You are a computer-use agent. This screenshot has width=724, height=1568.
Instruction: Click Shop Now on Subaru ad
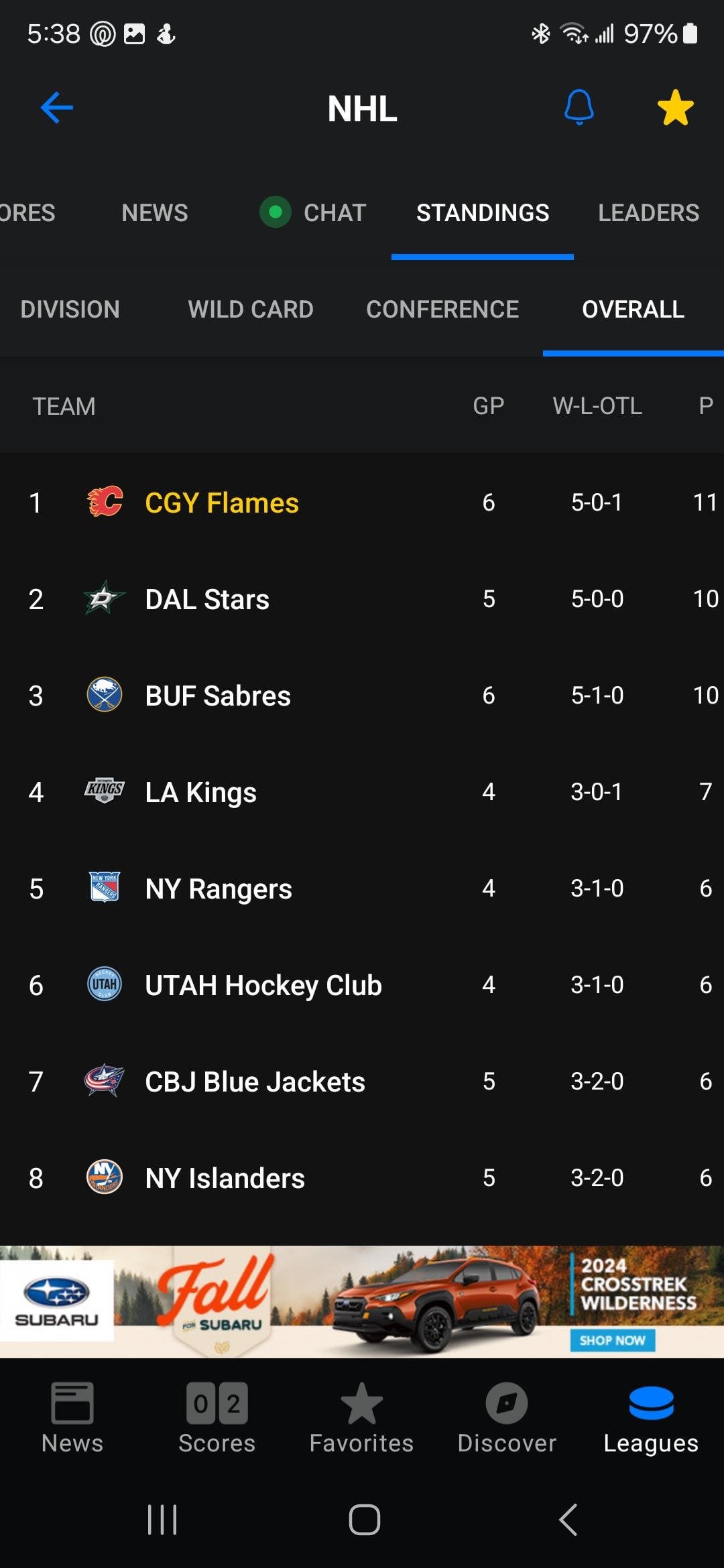(612, 1340)
